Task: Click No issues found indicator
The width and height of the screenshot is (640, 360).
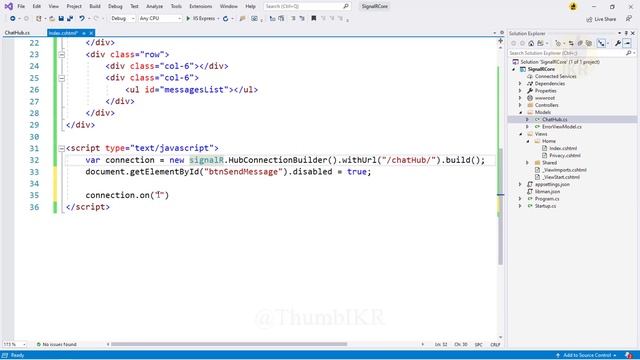Action: (x=57, y=344)
